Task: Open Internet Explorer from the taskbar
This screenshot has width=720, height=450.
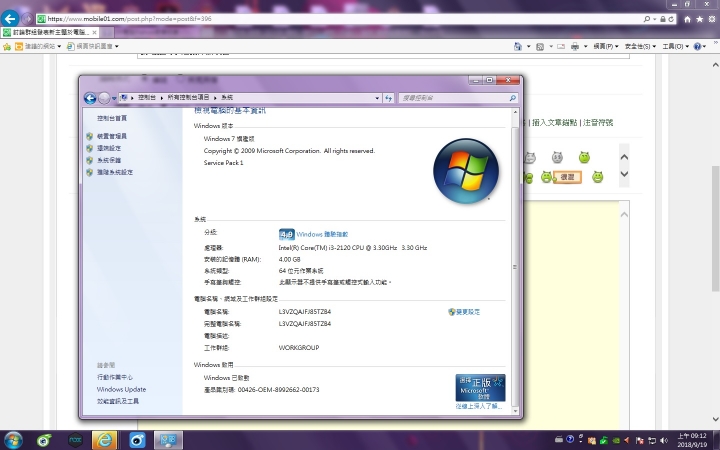Action: click(x=105, y=440)
